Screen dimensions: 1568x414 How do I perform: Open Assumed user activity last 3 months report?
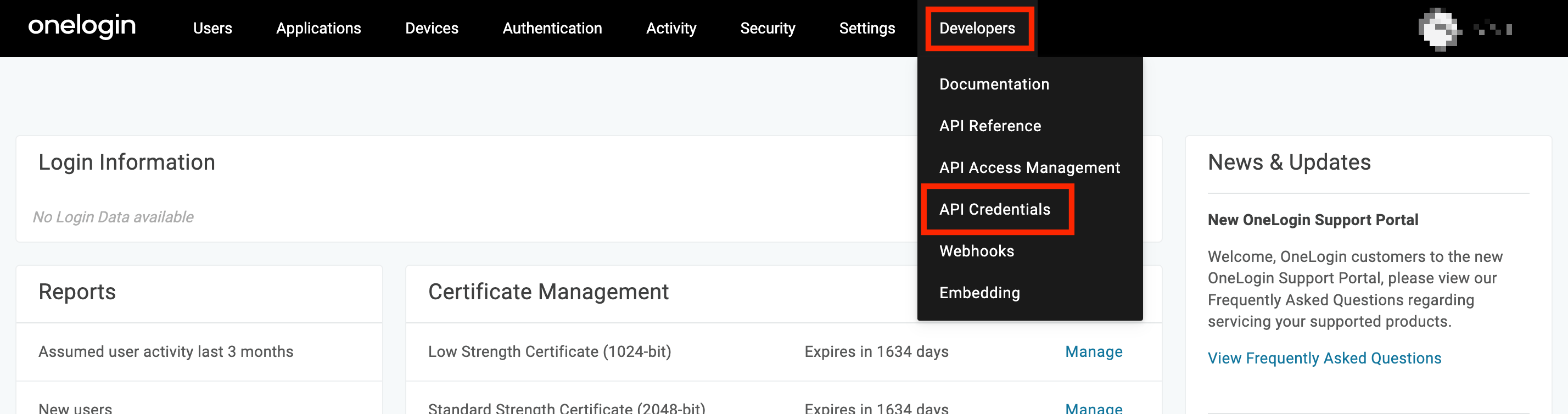166,352
